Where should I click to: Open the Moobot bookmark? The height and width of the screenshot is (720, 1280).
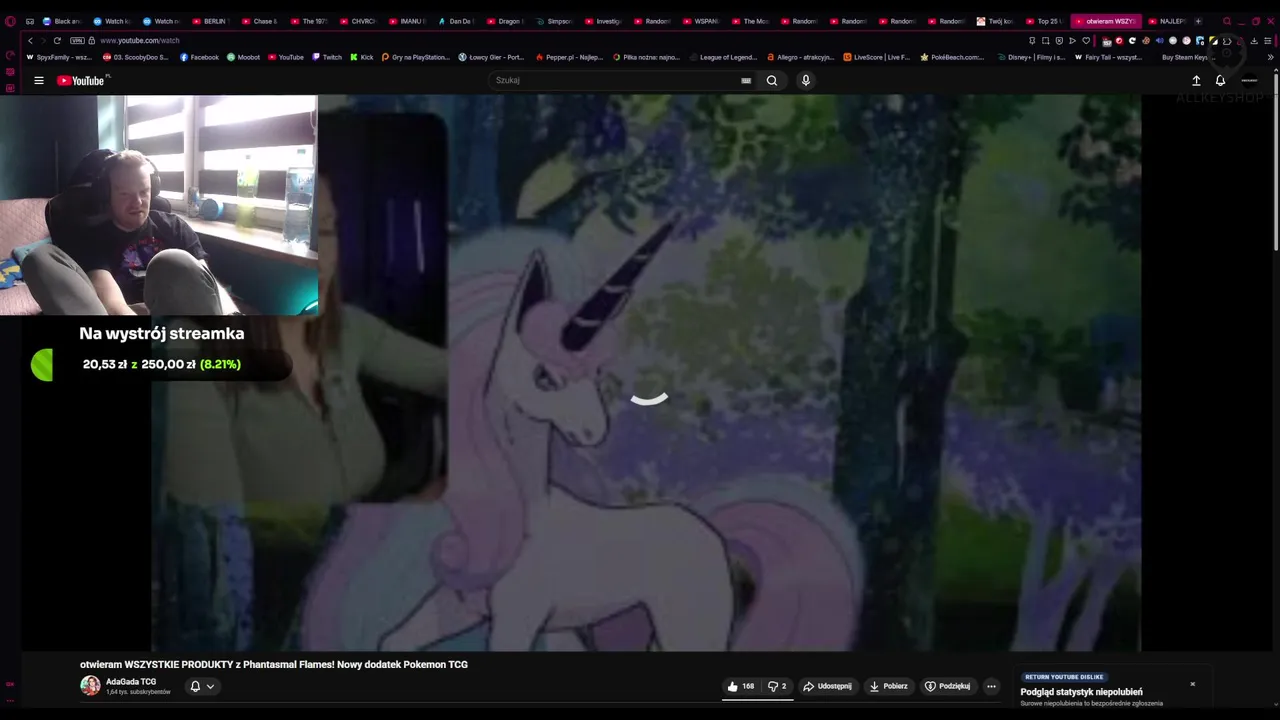click(x=243, y=57)
